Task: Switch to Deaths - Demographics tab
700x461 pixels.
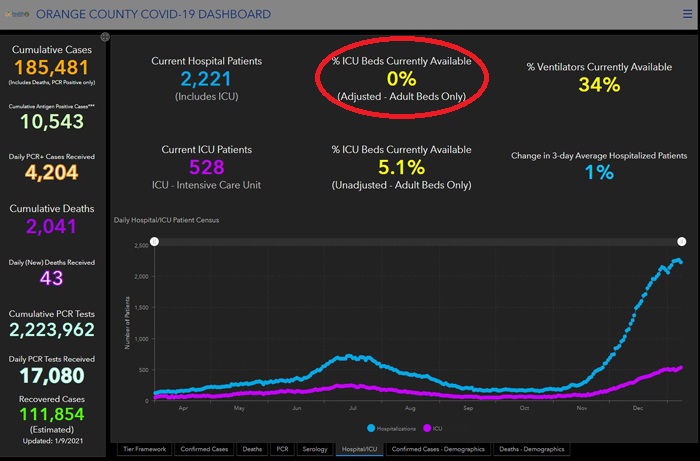Action: tap(532, 449)
